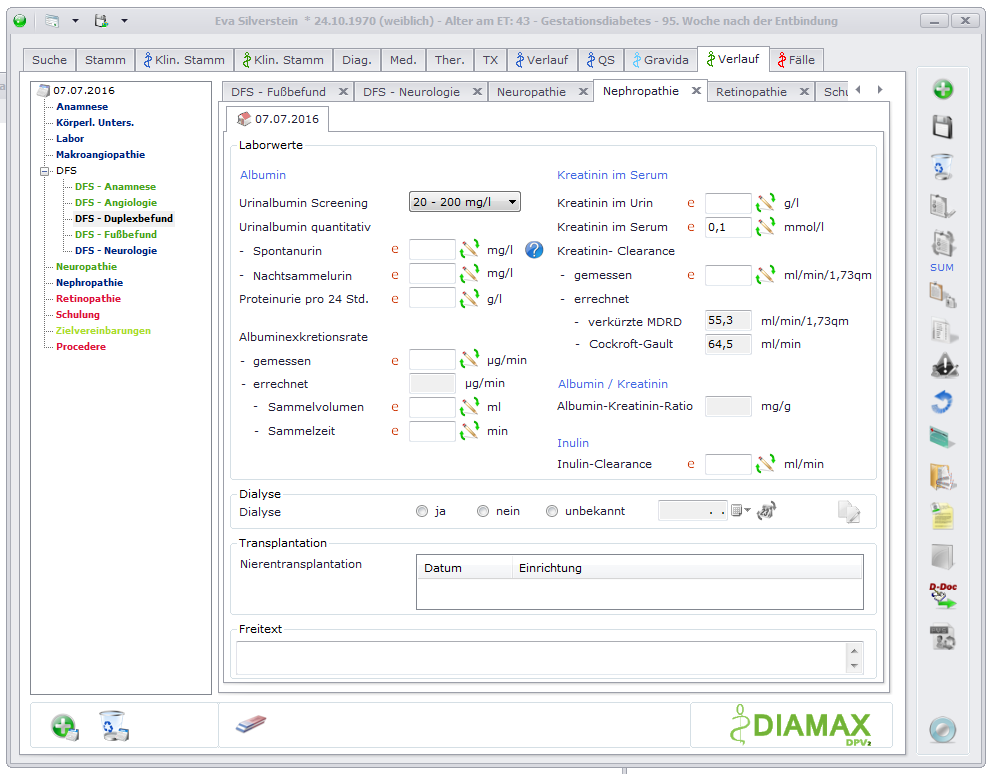Click the blue help question mark icon
Screen dimensions: 993x774
[x=534, y=250]
